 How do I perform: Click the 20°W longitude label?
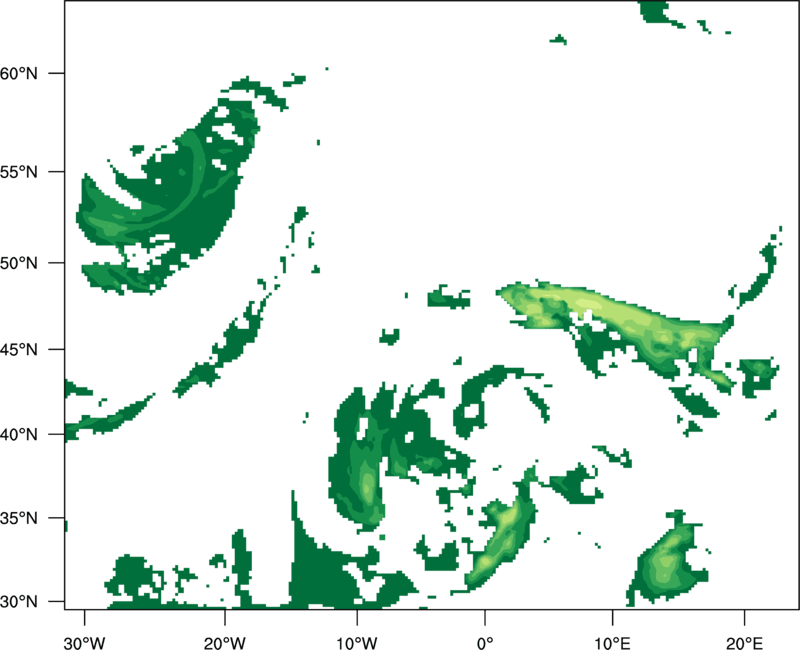(225, 643)
